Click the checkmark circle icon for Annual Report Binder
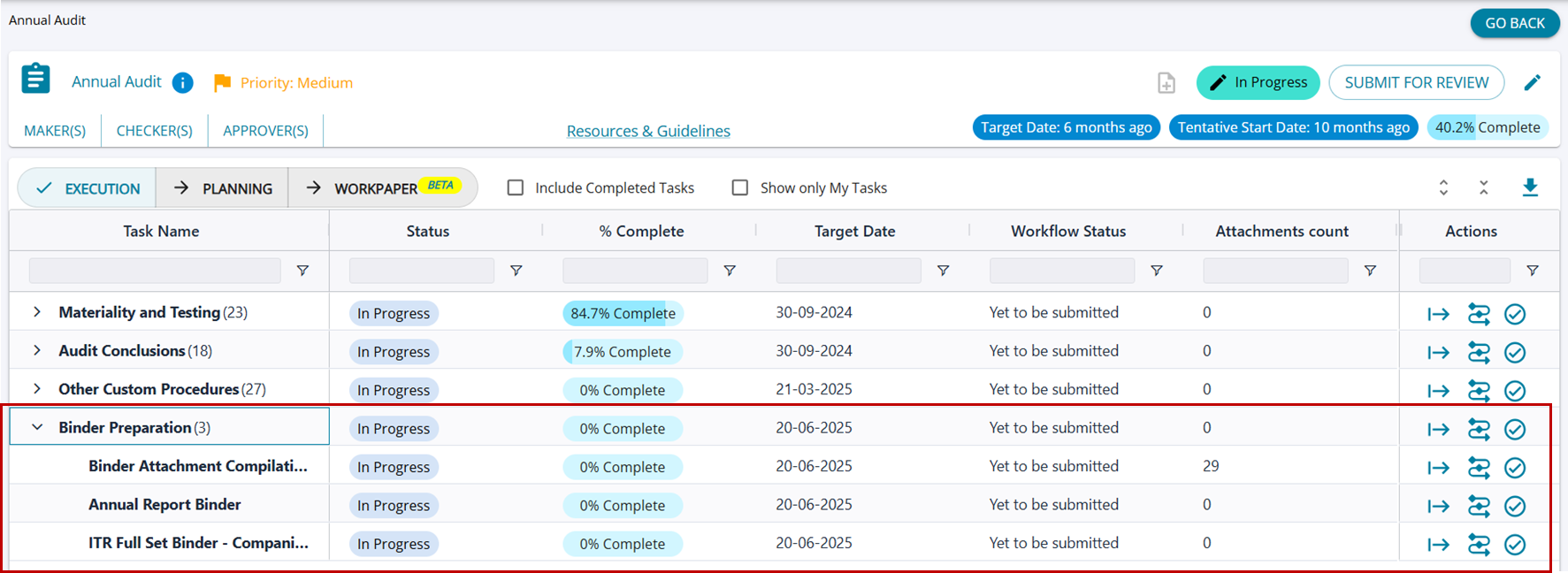 coord(1515,506)
